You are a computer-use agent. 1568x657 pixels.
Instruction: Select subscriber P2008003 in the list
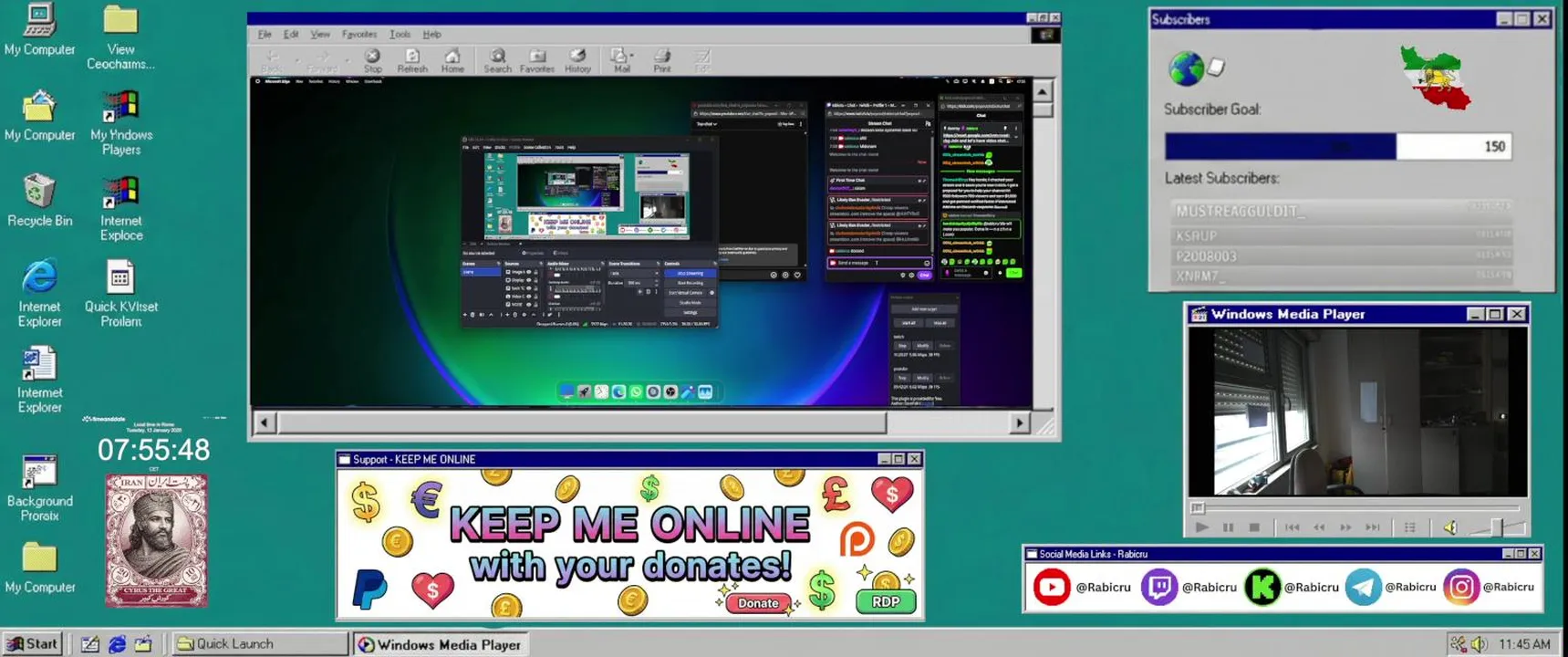[x=1341, y=255]
